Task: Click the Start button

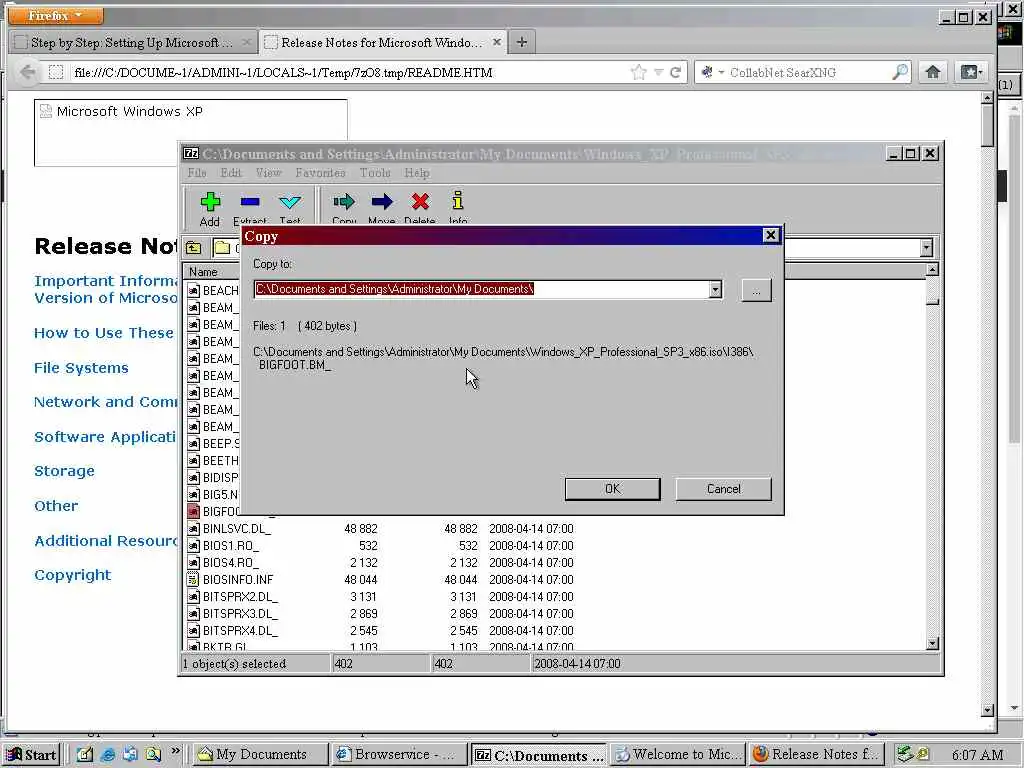Action: pos(31,755)
